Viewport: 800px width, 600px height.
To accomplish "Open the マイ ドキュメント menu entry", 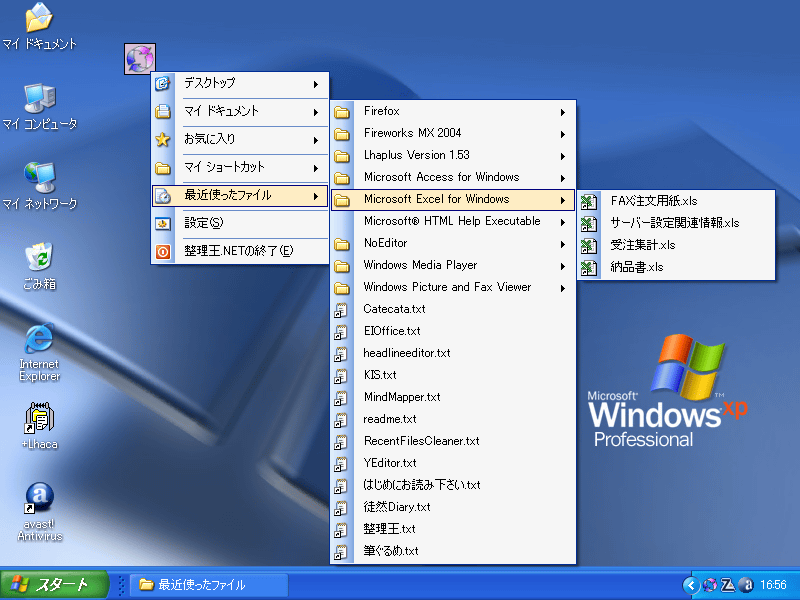I will click(240, 111).
